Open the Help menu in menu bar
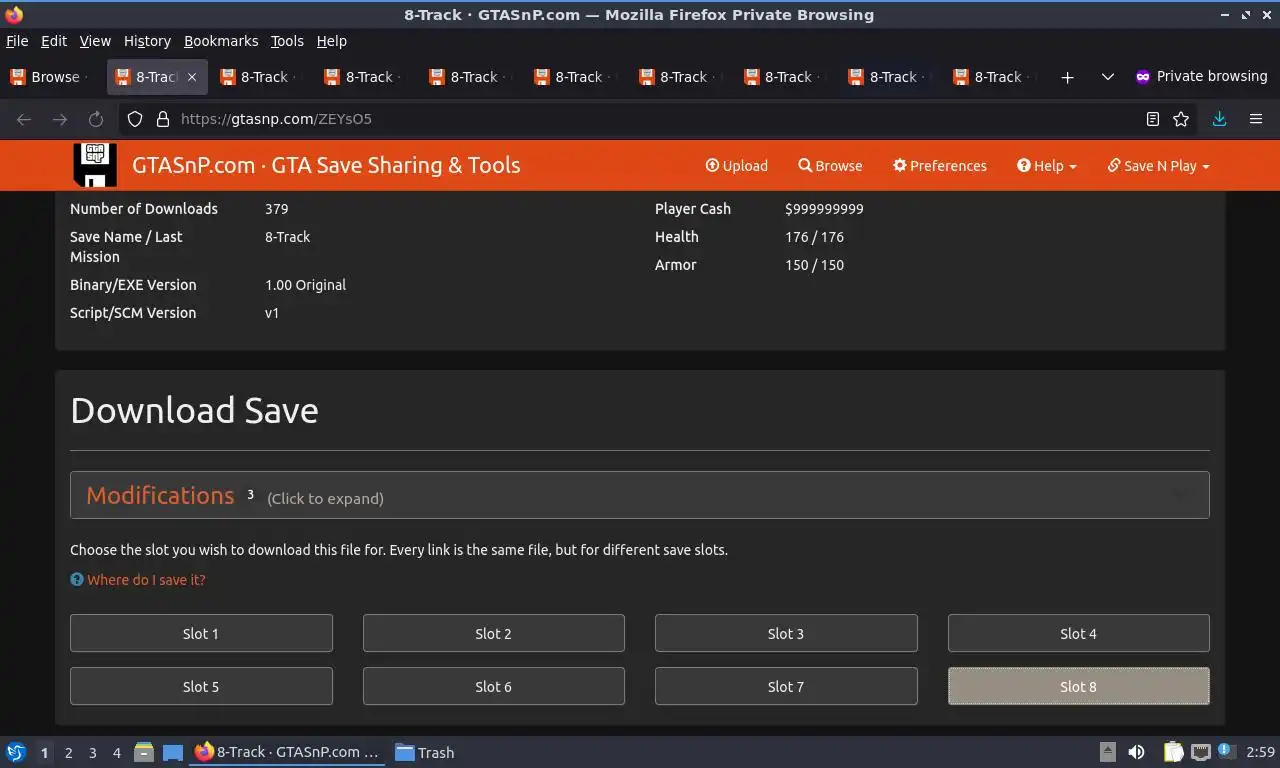 (x=332, y=41)
